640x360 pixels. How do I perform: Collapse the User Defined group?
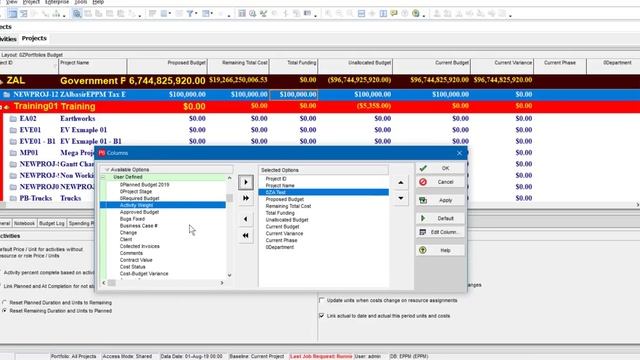(x=103, y=177)
